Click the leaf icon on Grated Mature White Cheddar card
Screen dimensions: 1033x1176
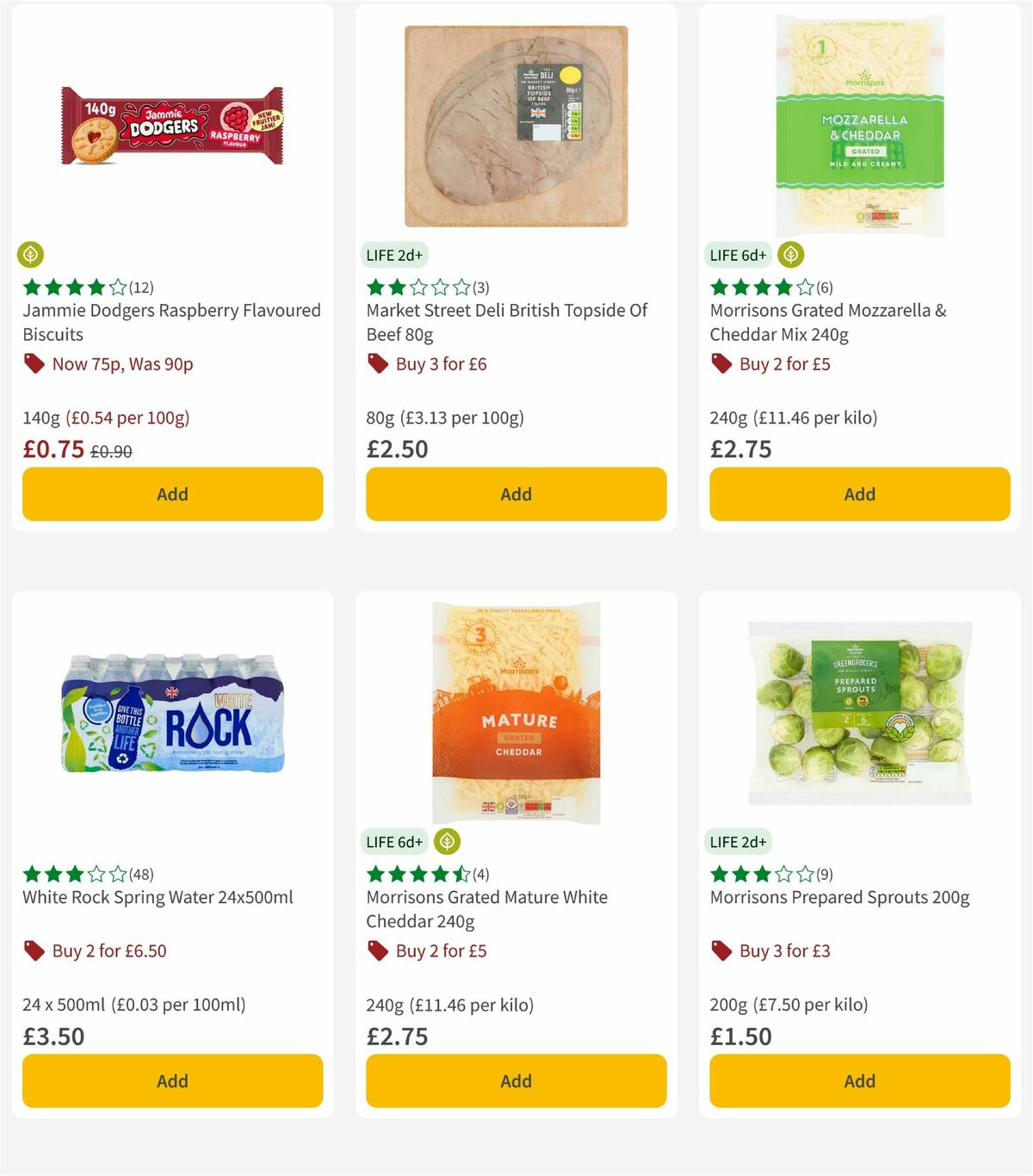point(446,842)
